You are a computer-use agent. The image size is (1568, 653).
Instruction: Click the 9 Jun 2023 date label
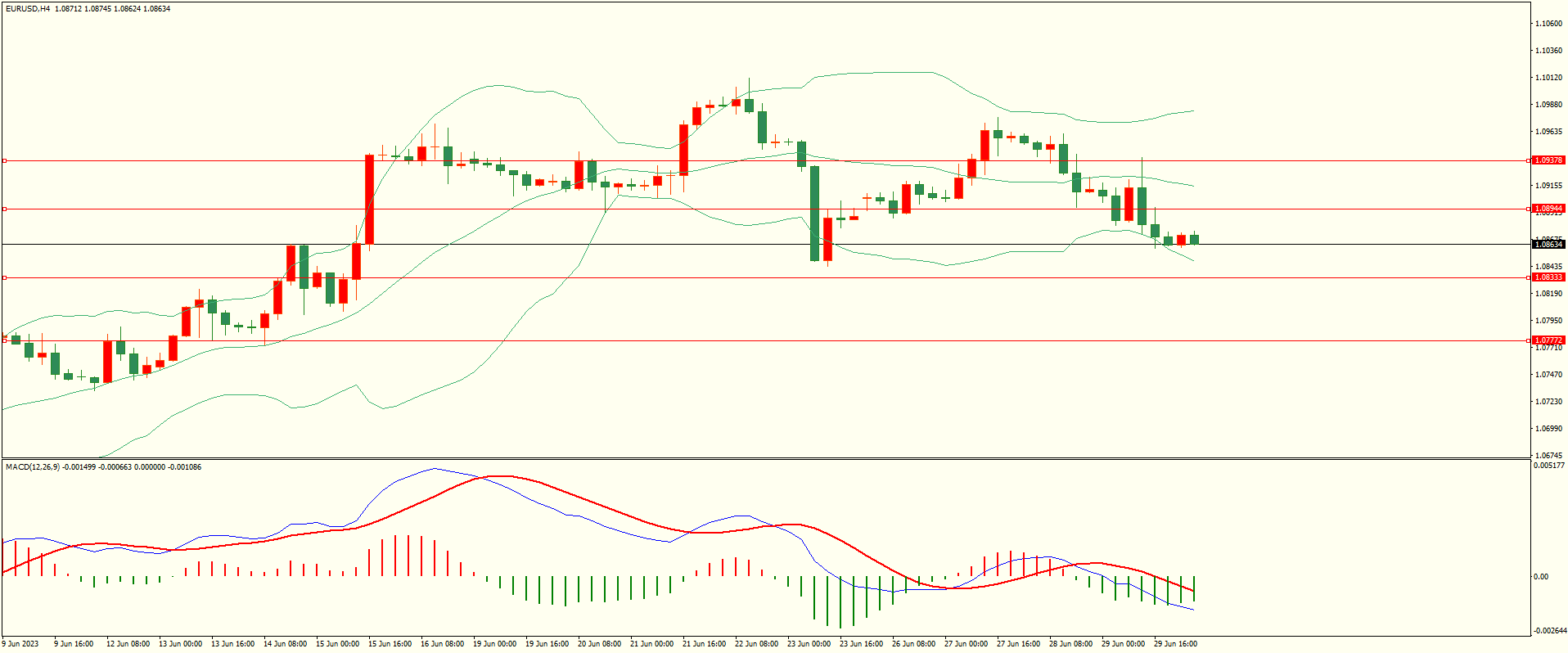pos(20,644)
